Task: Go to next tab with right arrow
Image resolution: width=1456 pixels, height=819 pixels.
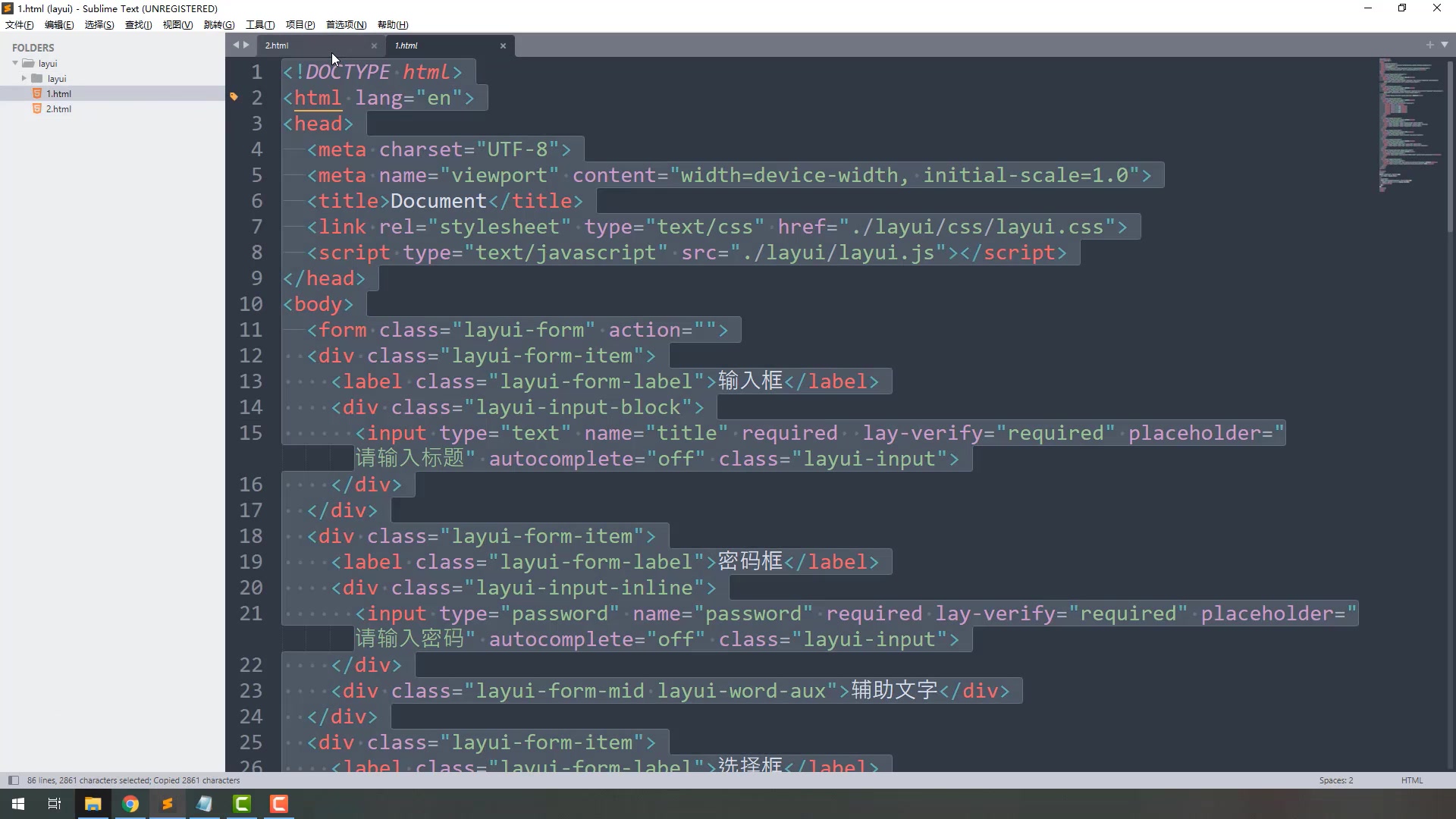Action: coord(246,45)
